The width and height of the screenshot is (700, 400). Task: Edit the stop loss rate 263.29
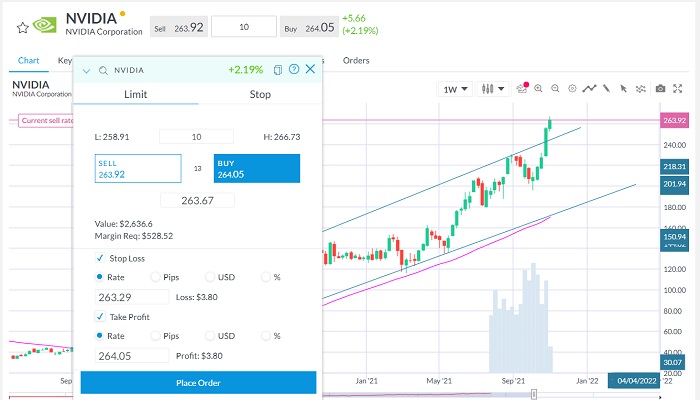point(132,297)
